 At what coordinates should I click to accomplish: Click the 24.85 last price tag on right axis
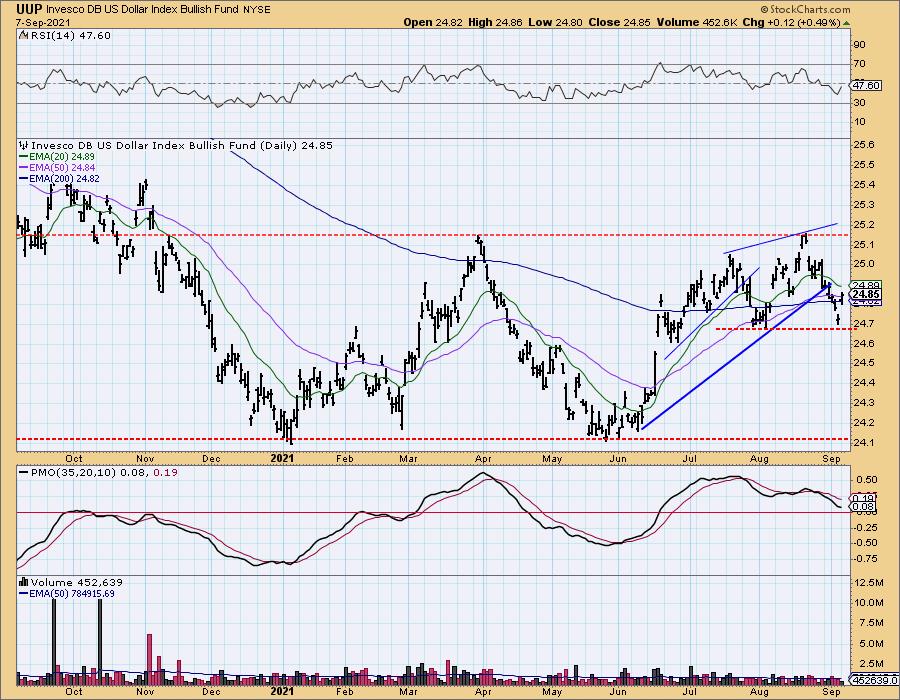[866, 295]
